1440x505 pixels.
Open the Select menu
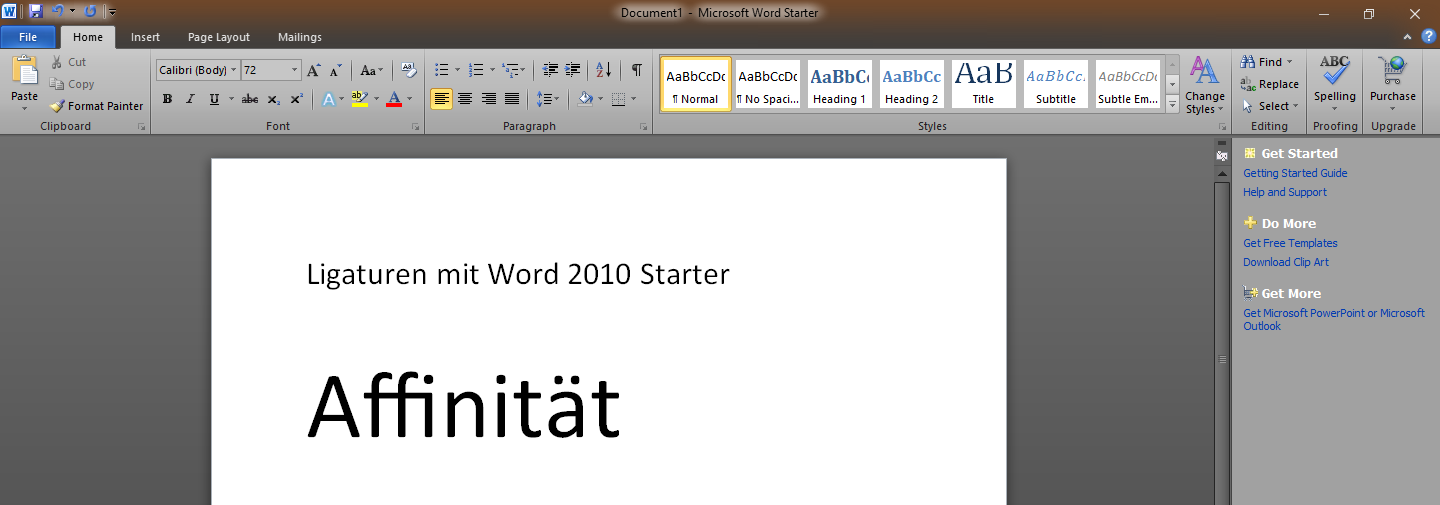[1270, 106]
